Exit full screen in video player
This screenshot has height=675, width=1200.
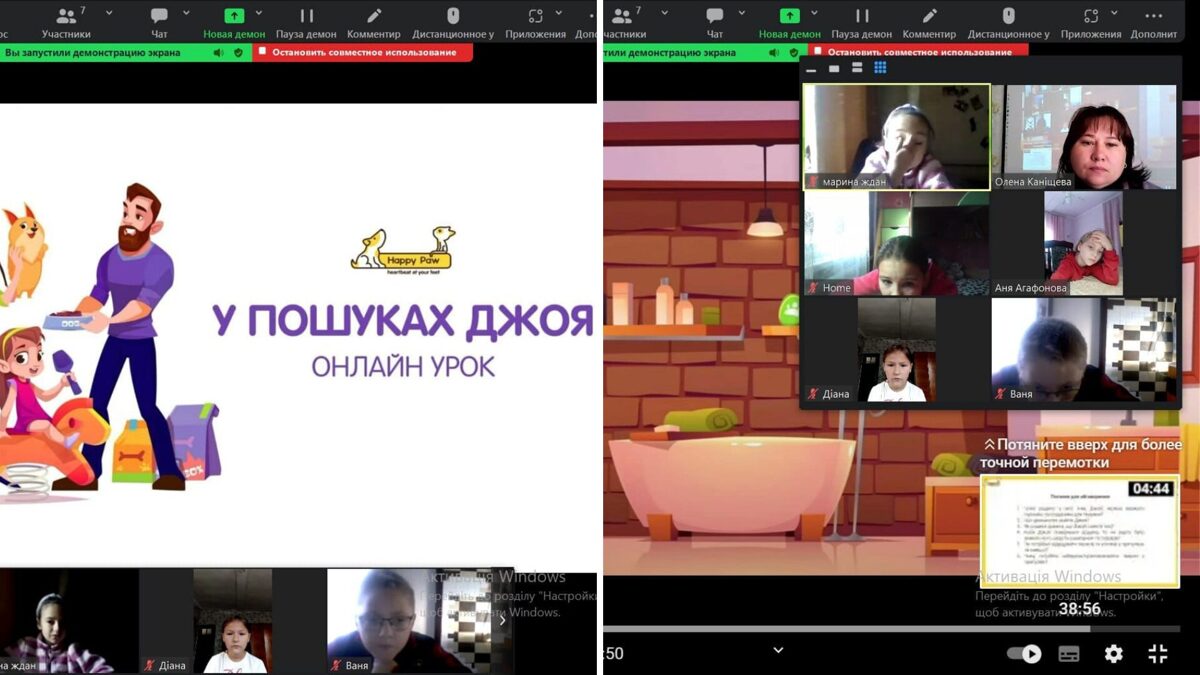click(x=1158, y=654)
